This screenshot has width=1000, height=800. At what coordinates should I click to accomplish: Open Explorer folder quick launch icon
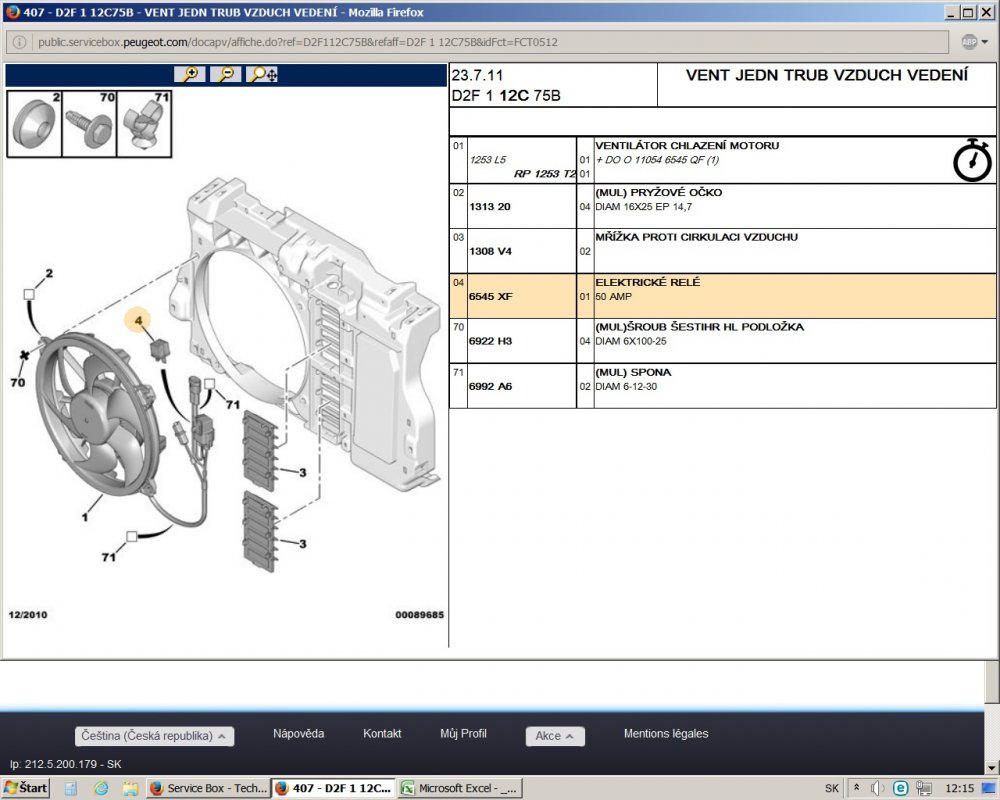[x=130, y=789]
